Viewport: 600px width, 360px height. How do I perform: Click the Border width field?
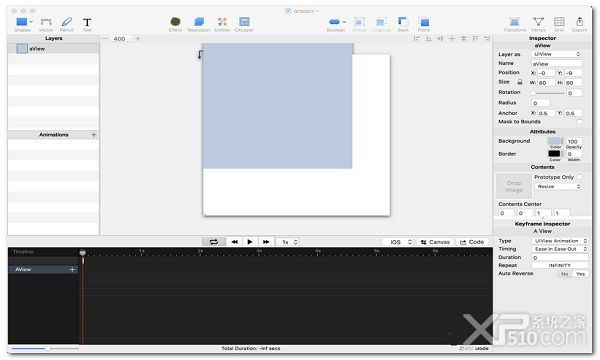tap(574, 154)
